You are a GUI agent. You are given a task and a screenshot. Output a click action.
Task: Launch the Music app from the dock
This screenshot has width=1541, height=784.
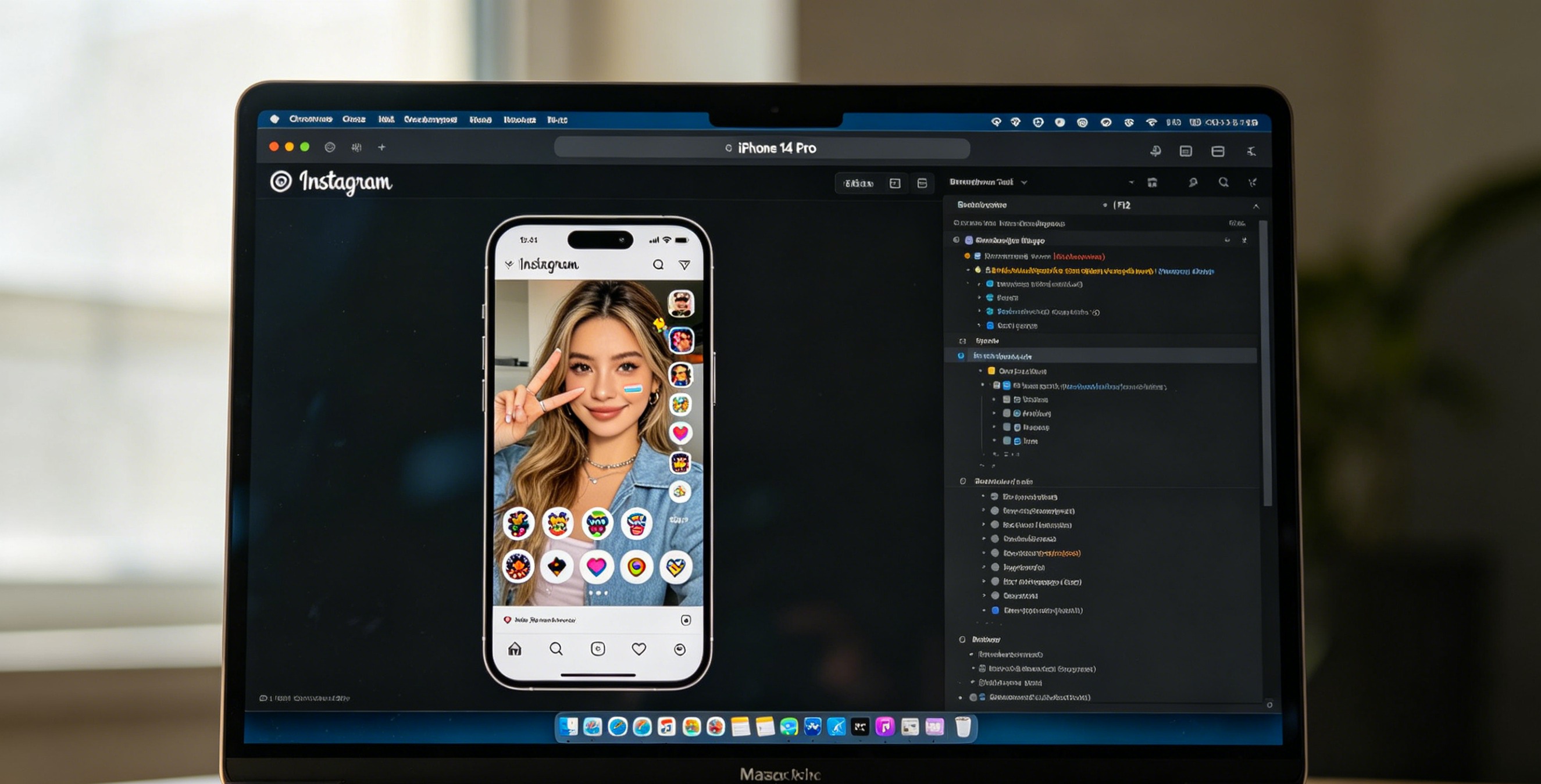(x=884, y=726)
